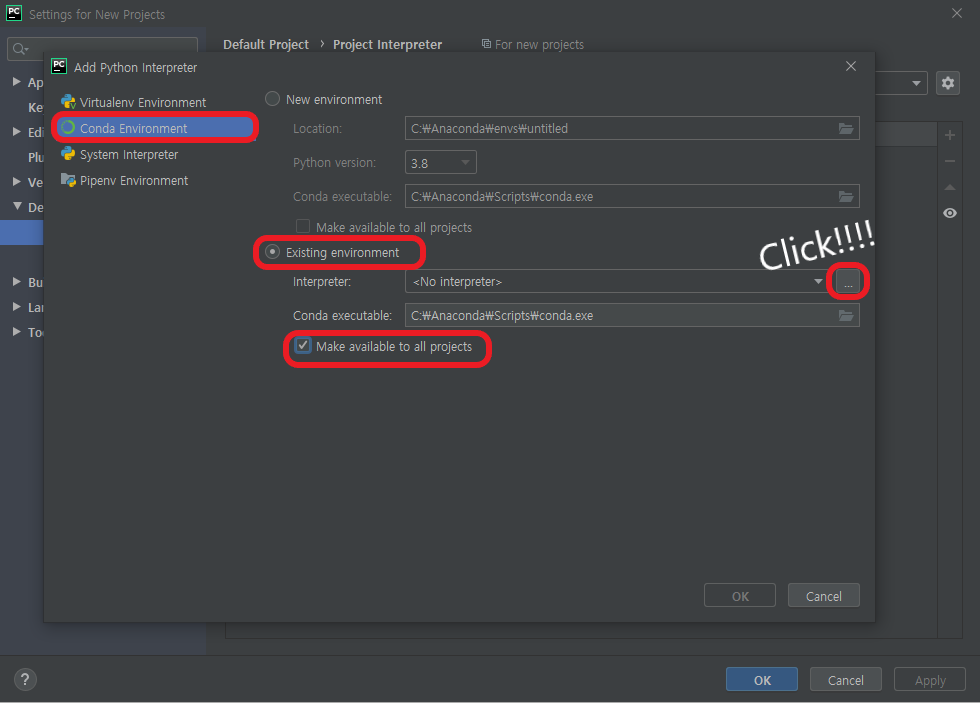The height and width of the screenshot is (703, 980).
Task: Choose Existing environment radio button
Action: [x=272, y=252]
